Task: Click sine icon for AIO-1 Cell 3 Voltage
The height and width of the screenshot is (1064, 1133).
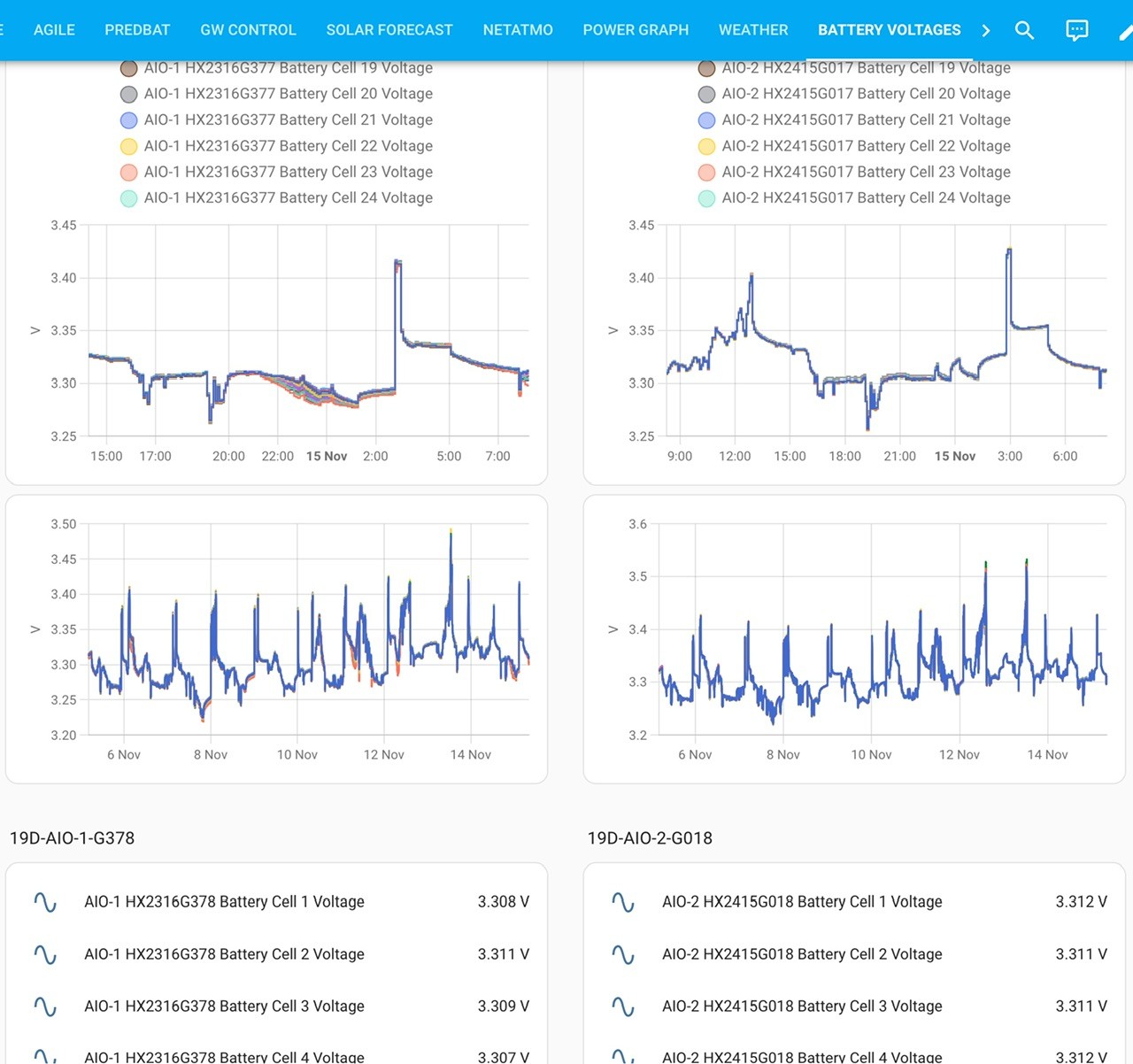Action: point(45,1006)
